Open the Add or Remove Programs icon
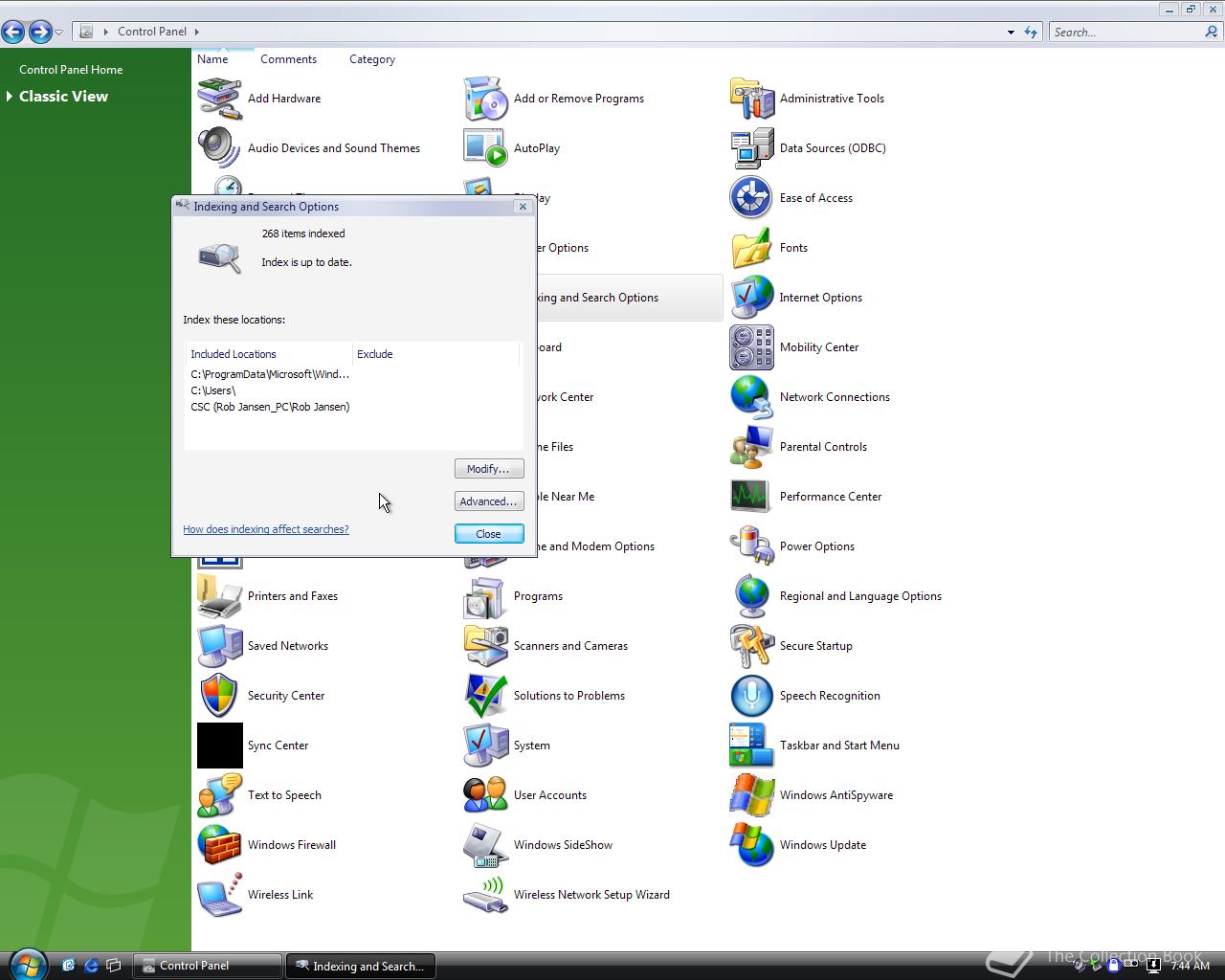The image size is (1225, 980). coord(485,99)
